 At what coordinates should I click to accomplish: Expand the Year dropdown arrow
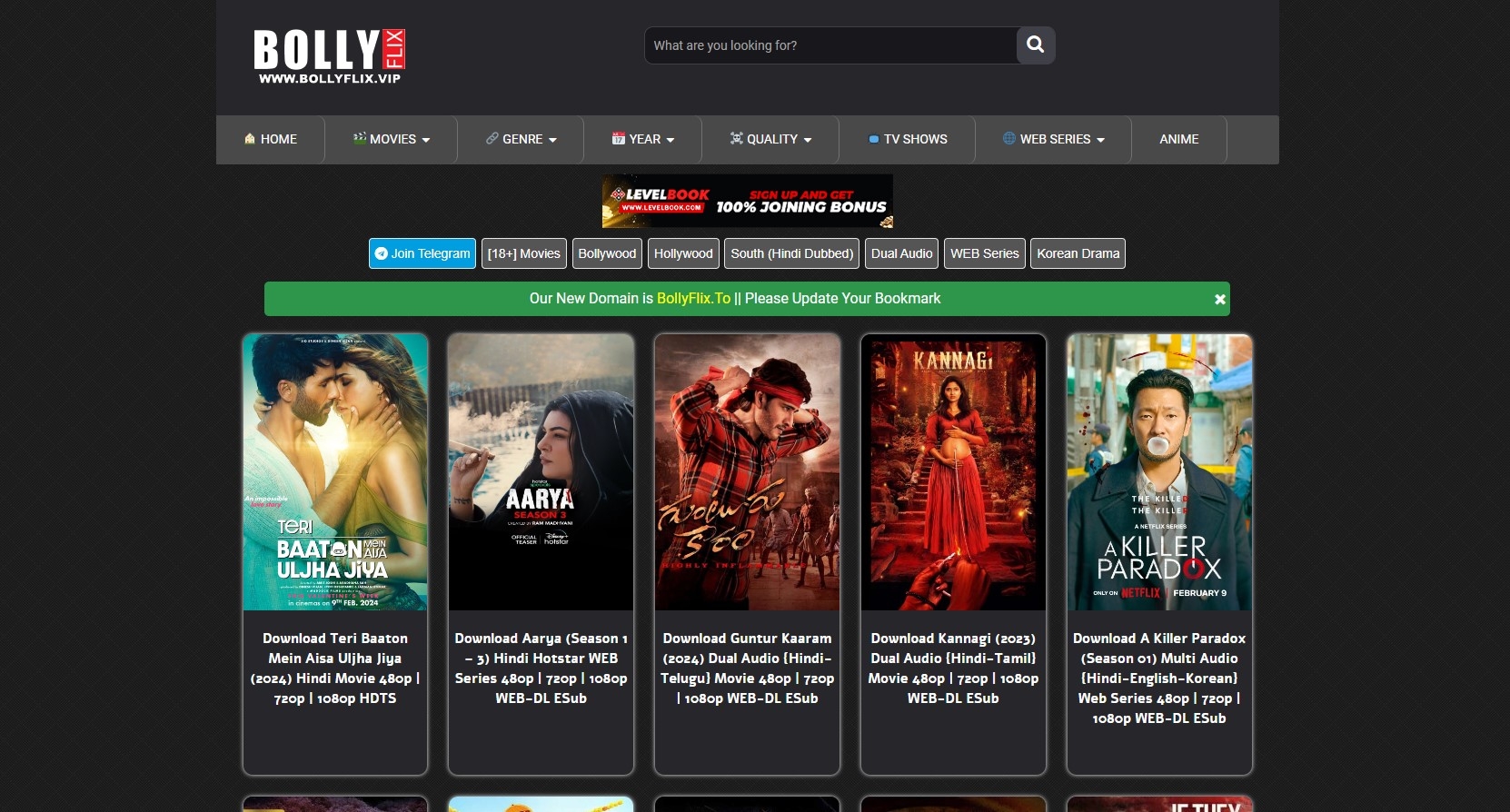671,140
